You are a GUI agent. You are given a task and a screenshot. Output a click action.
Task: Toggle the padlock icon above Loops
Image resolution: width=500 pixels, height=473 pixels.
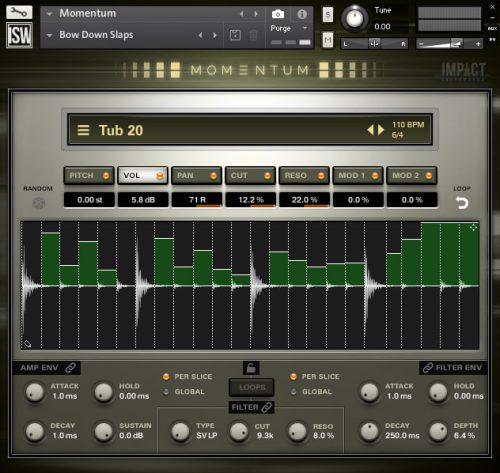click(251, 368)
